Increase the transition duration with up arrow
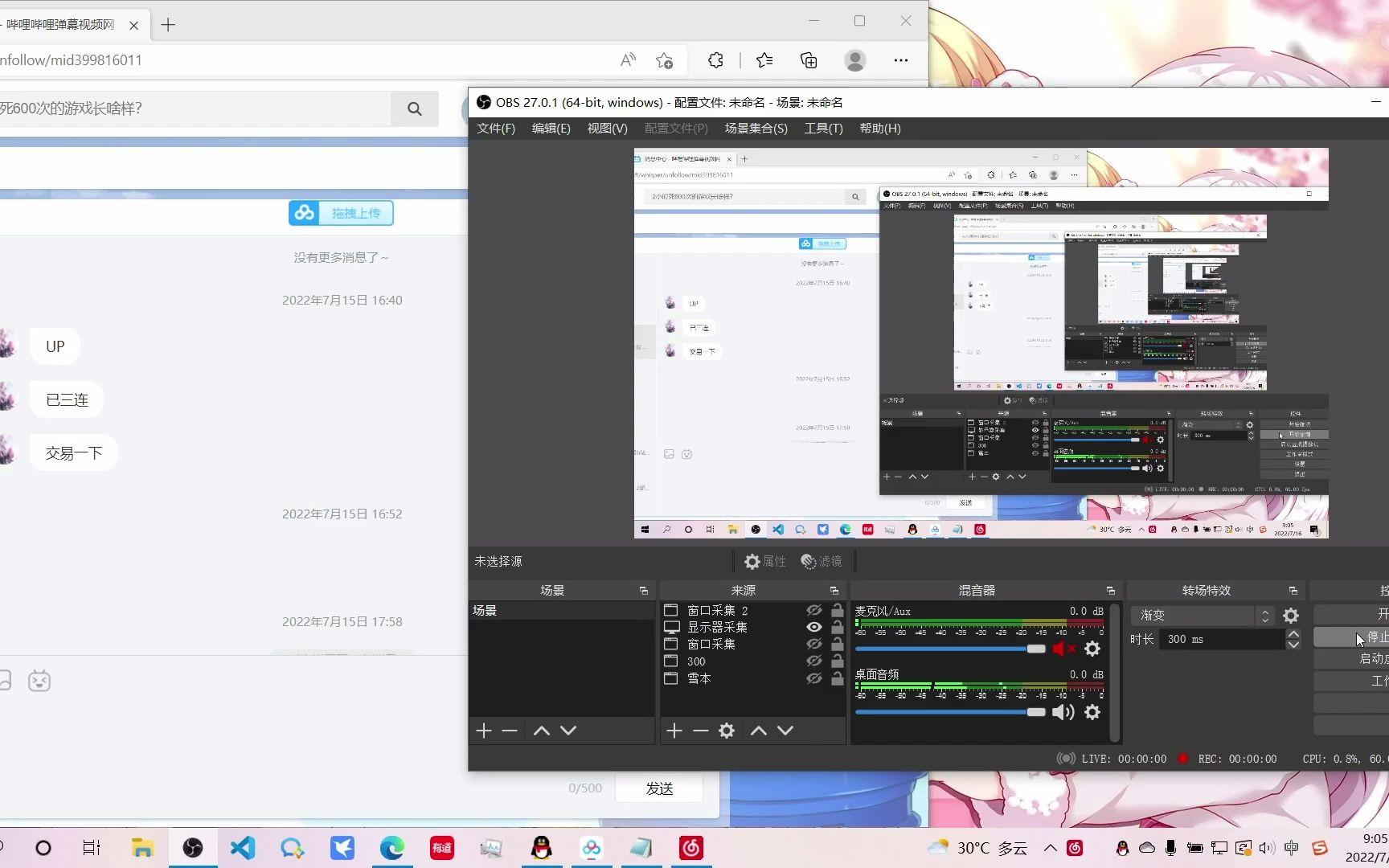This screenshot has height=868, width=1389. [1293, 634]
